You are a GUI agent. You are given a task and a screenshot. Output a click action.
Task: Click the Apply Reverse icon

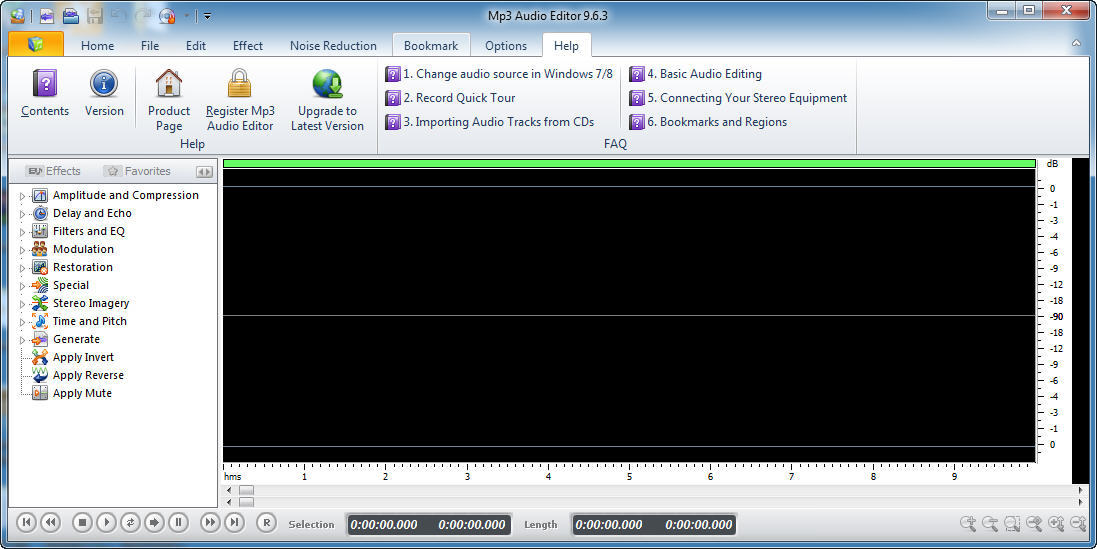point(40,376)
